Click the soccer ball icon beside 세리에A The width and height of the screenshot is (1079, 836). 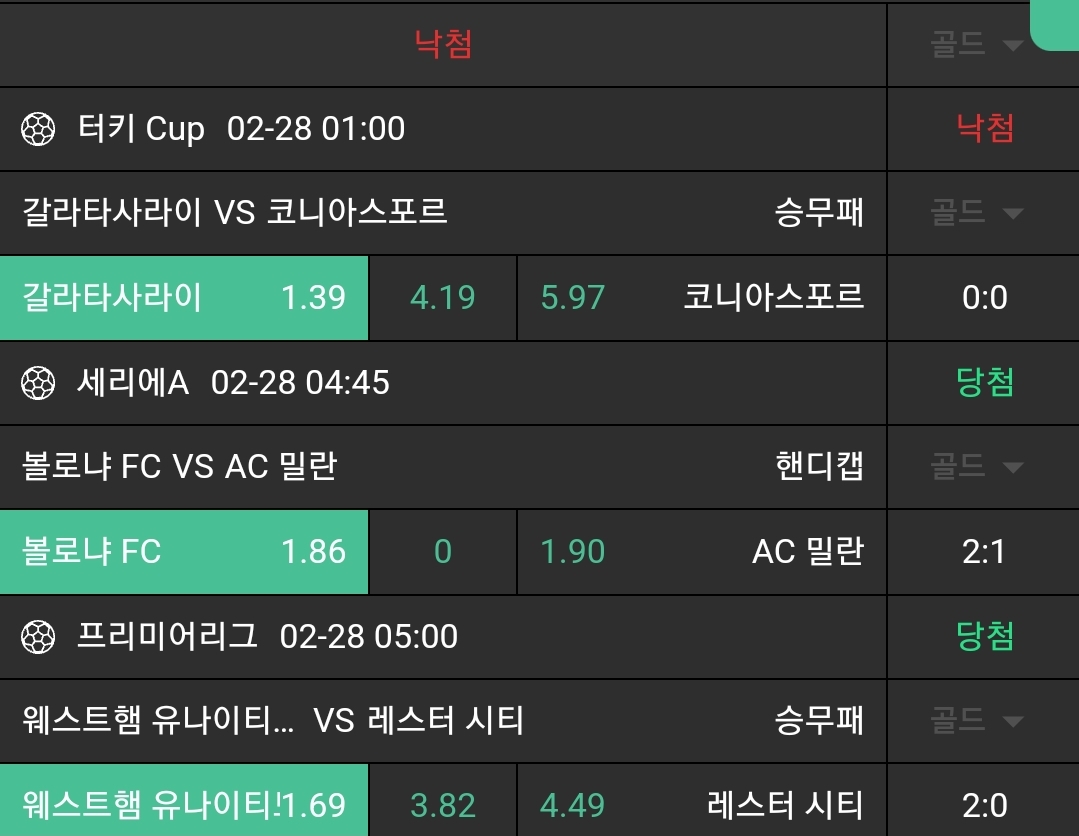38,383
